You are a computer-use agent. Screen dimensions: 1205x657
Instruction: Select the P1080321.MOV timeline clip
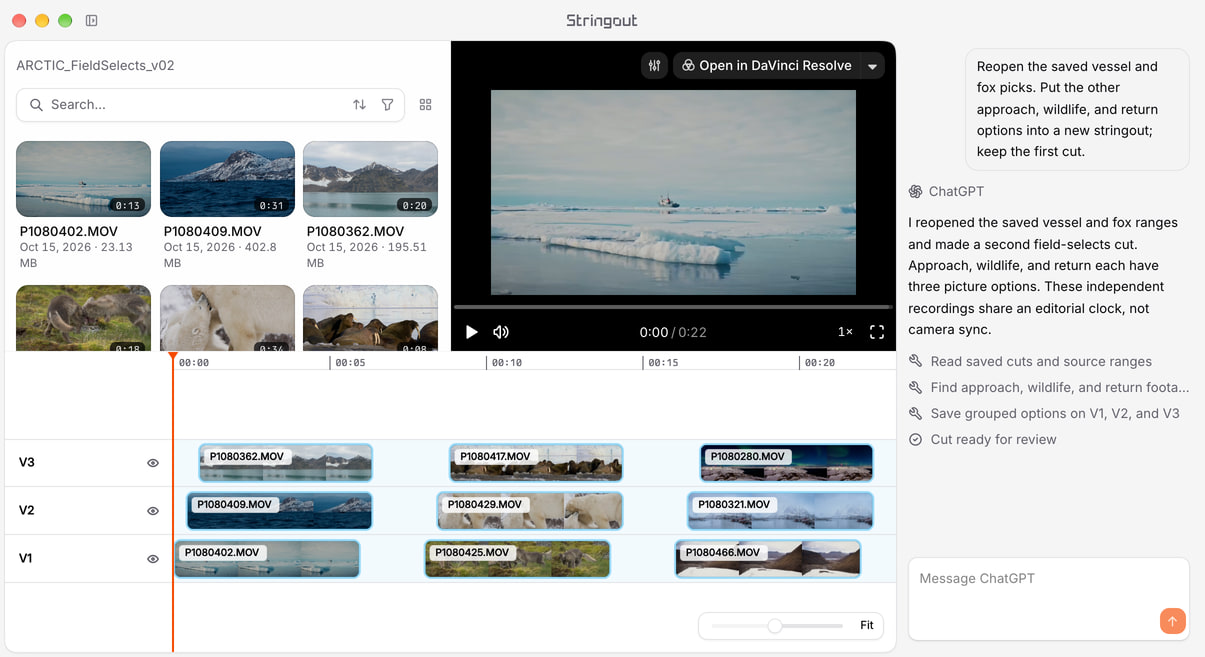[x=781, y=511]
